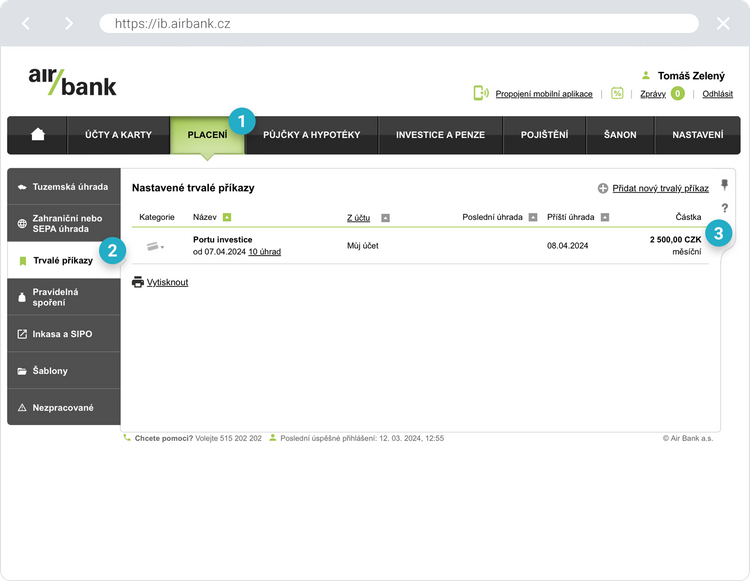The height and width of the screenshot is (581, 750).
Task: Click the printer icon next to Vytisknout
Action: pos(138,282)
